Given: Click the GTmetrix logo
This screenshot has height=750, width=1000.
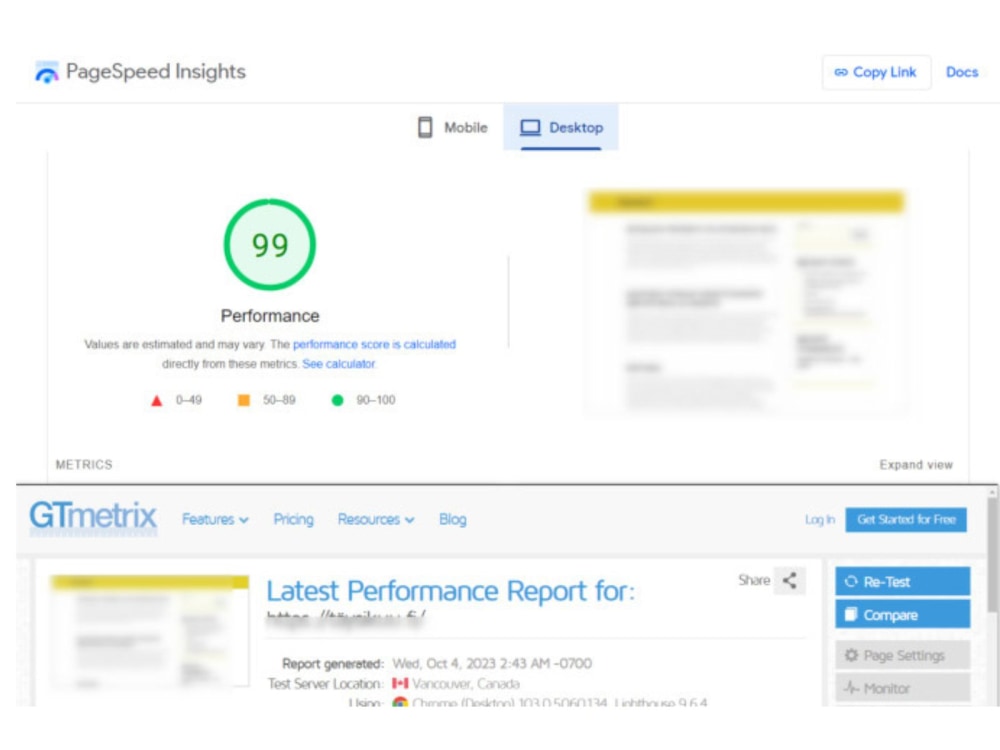Looking at the screenshot, I should pyautogui.click(x=93, y=517).
